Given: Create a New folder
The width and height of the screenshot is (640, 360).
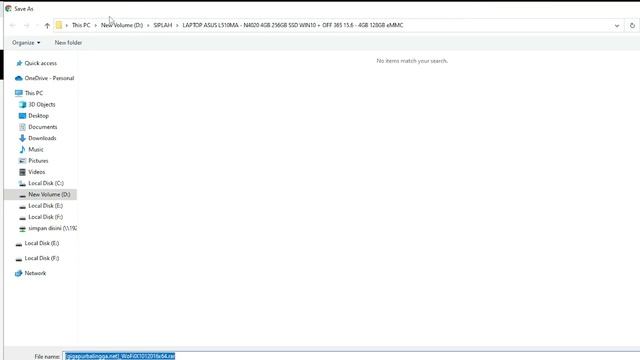Looking at the screenshot, I should click(x=68, y=42).
